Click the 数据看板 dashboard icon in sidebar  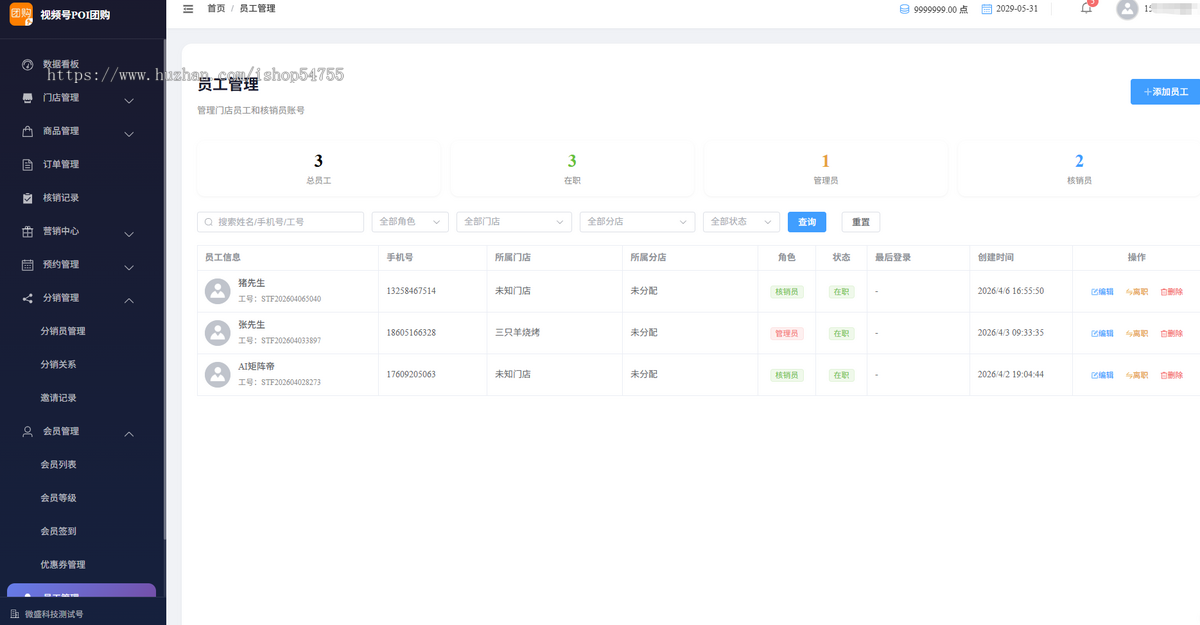[x=28, y=64]
